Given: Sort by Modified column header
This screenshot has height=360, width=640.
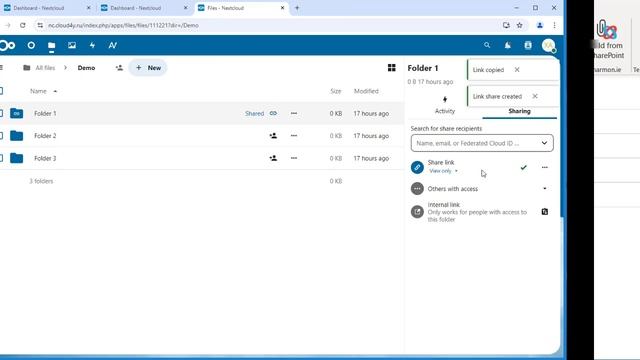Looking at the screenshot, I should (x=366, y=91).
